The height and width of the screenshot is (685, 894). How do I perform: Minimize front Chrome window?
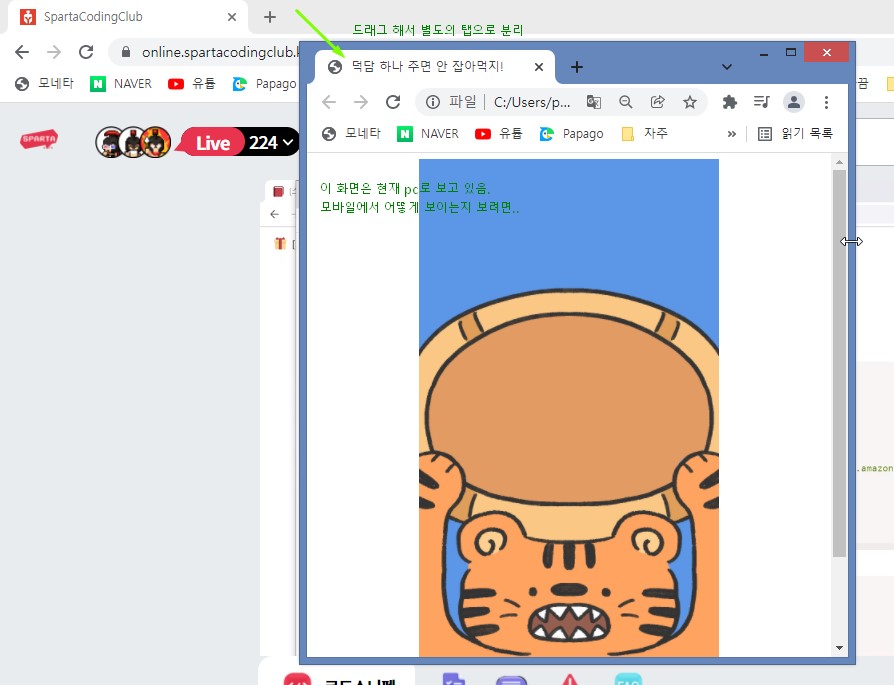click(764, 53)
